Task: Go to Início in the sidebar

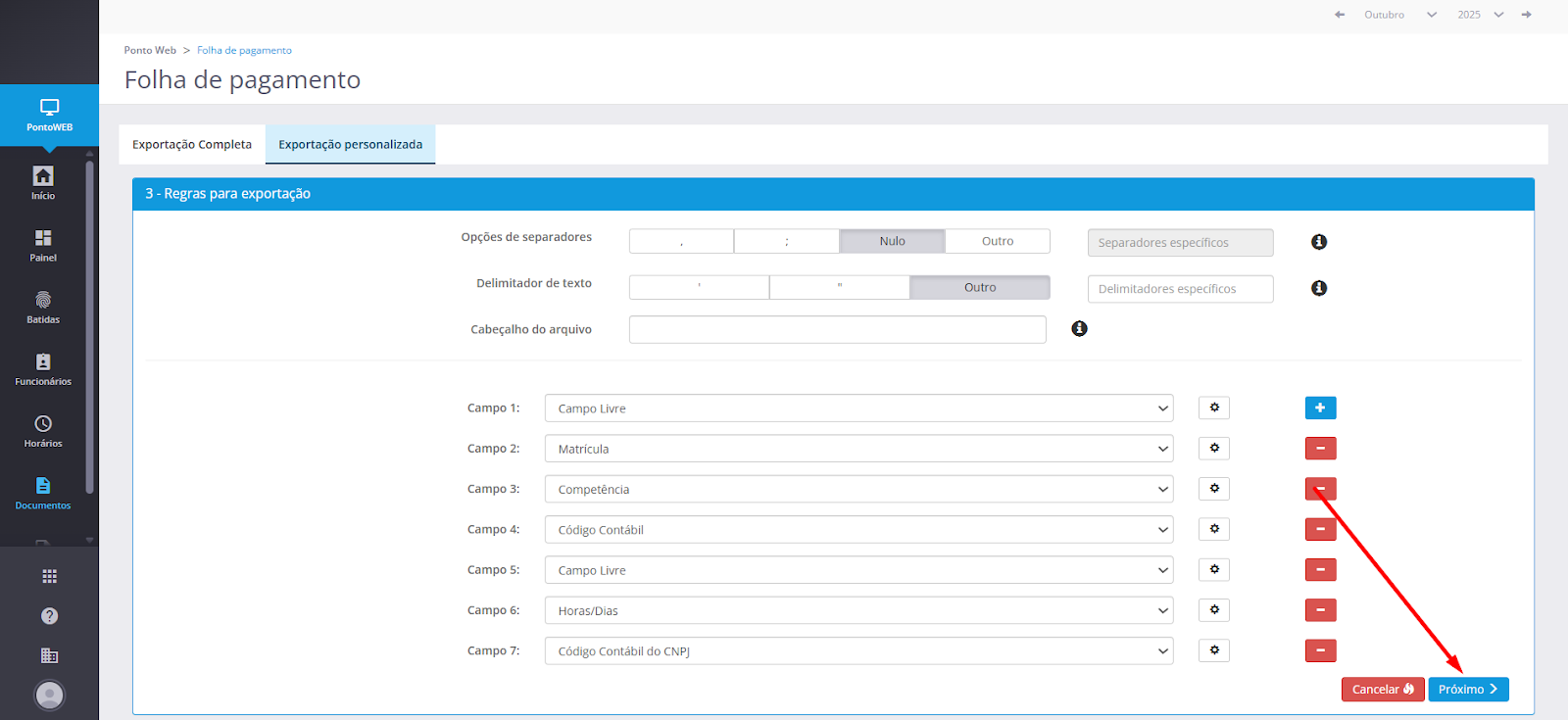Action: [43, 183]
